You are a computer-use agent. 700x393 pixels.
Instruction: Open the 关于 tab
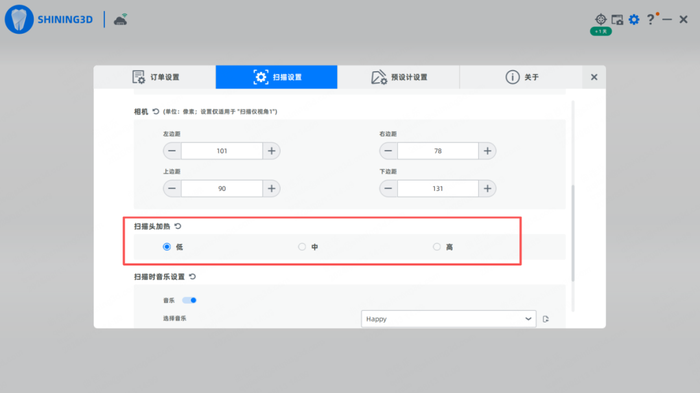coord(521,77)
